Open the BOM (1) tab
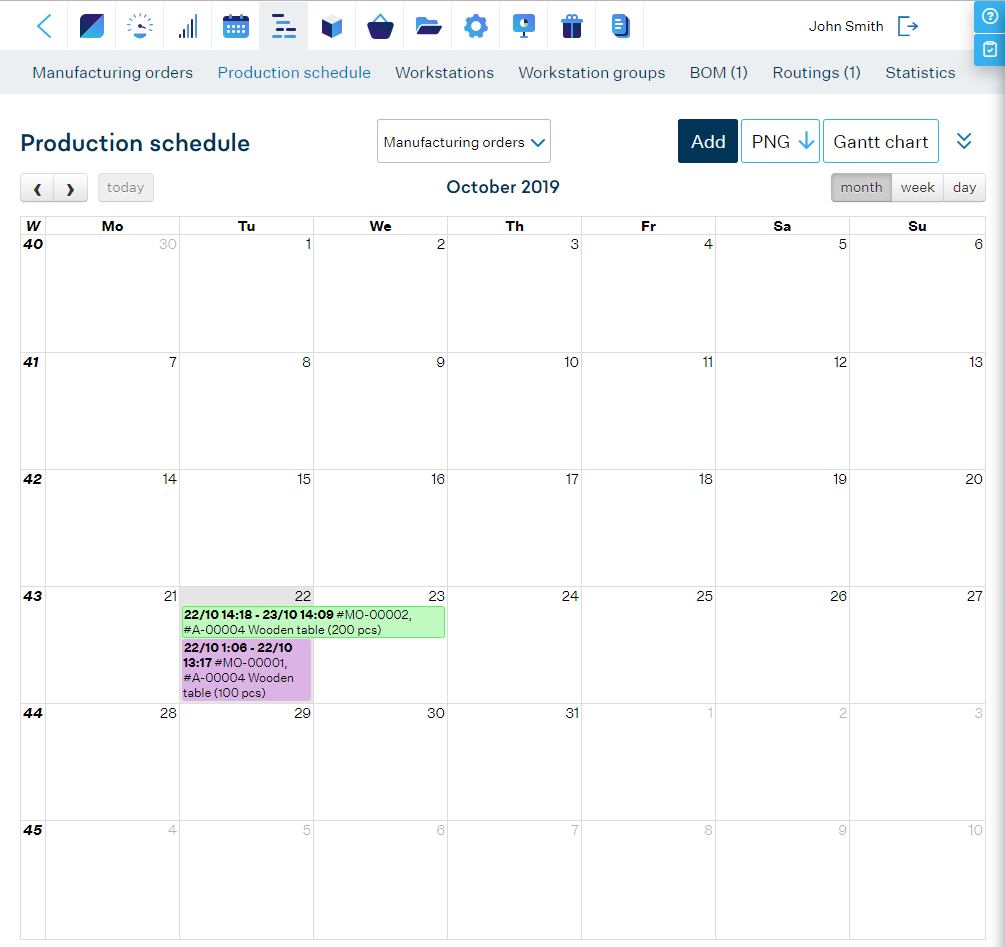 coord(718,72)
